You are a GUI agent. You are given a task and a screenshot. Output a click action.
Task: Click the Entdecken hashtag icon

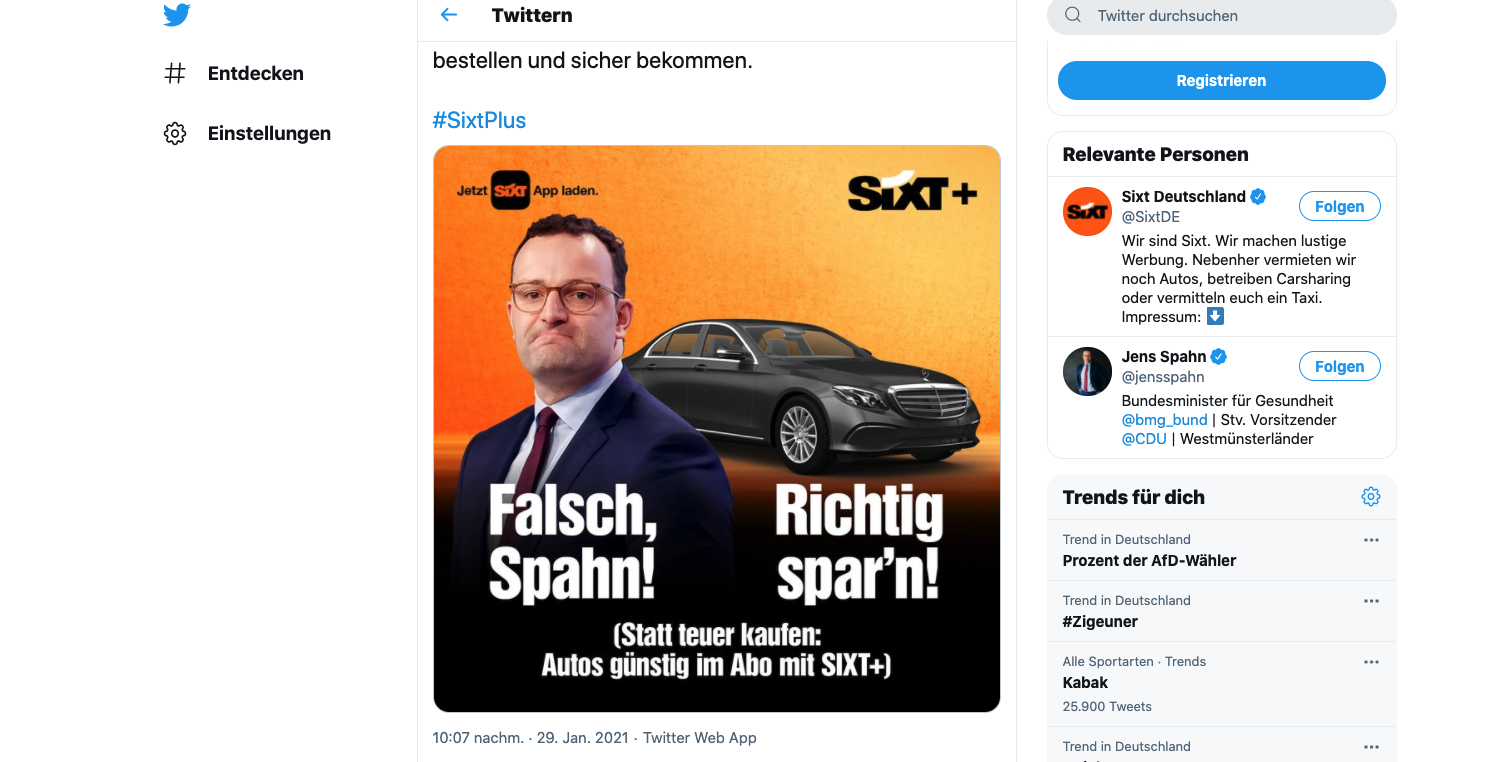click(x=175, y=73)
